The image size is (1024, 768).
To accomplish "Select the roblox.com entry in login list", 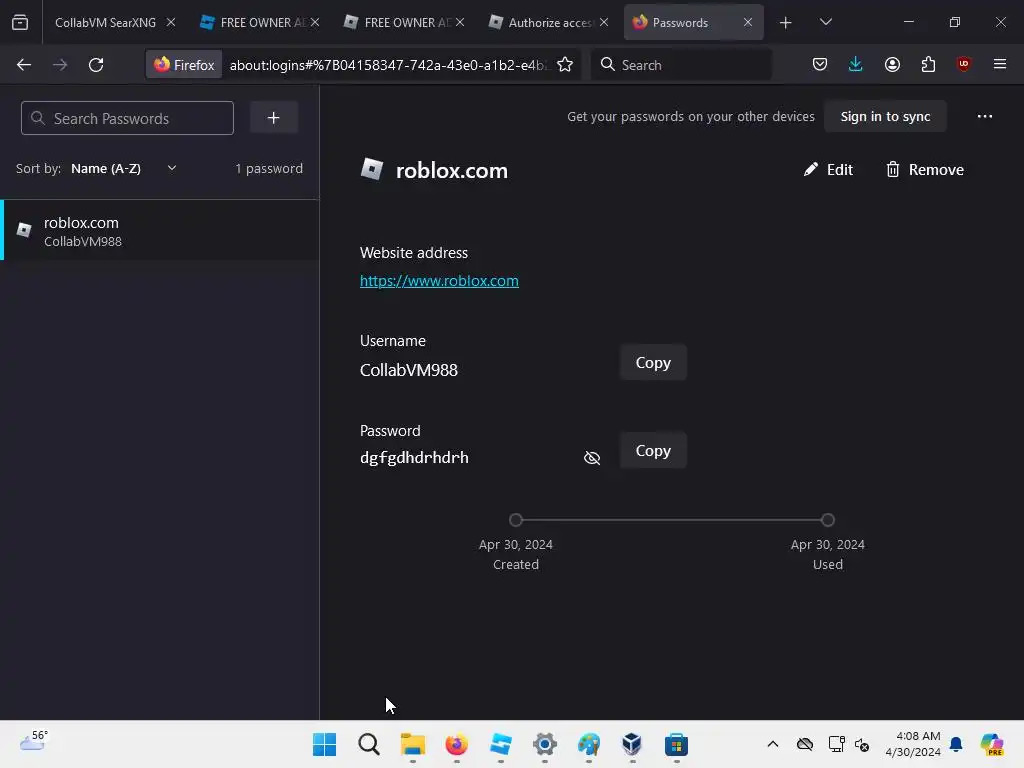I will pyautogui.click(x=159, y=231).
